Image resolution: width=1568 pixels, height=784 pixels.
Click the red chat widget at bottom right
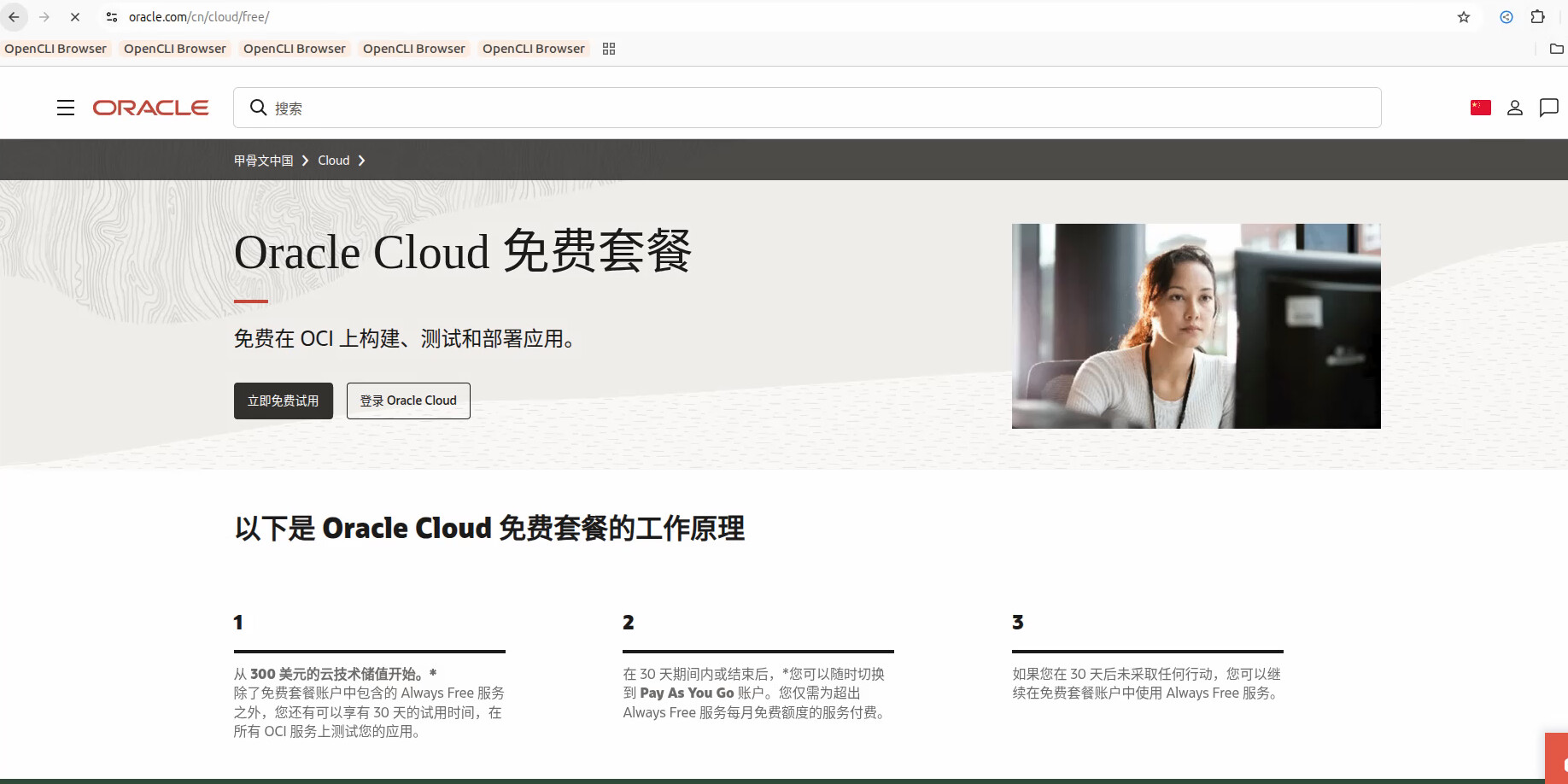[1557, 757]
